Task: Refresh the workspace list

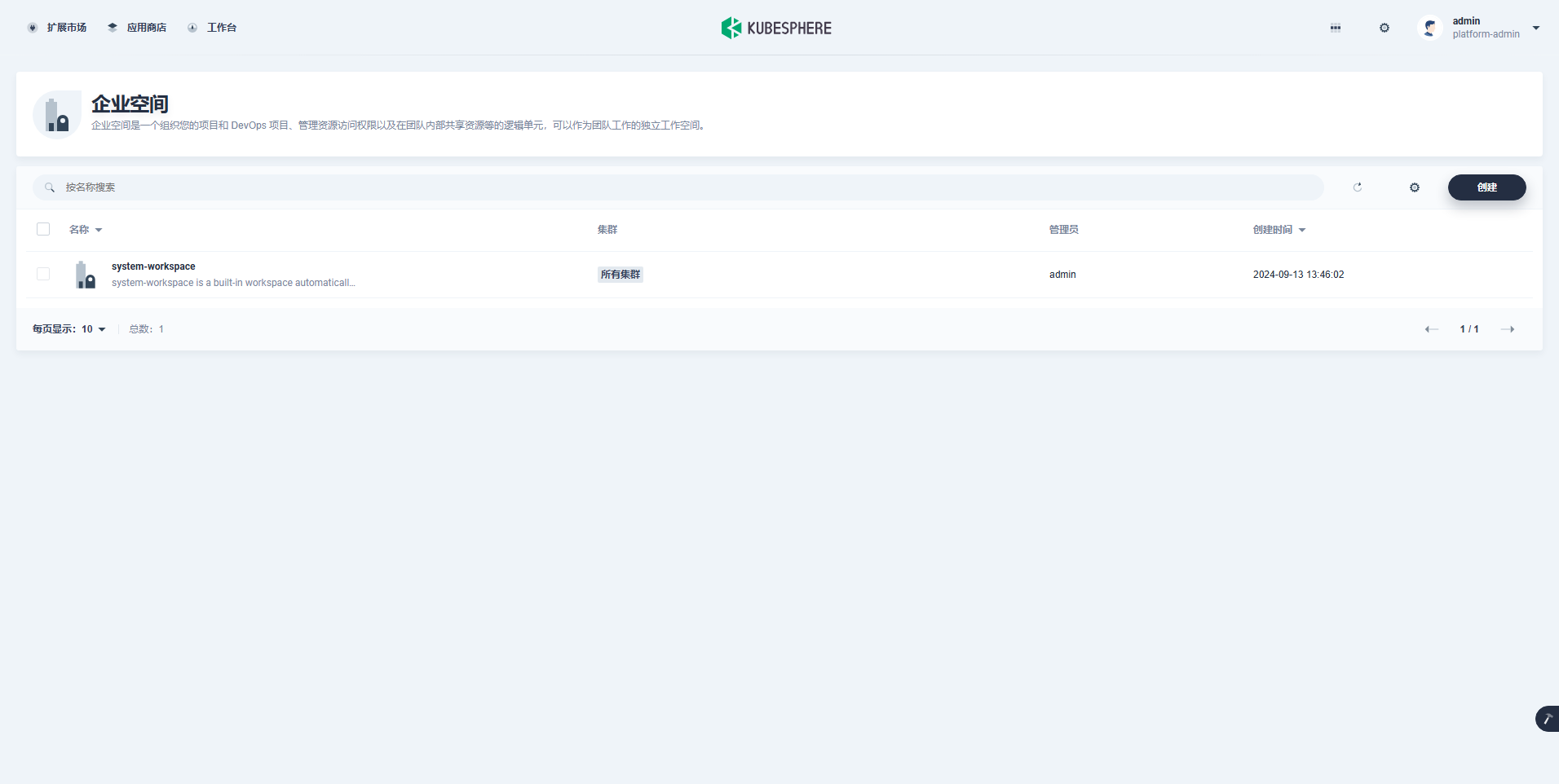Action: click(x=1358, y=187)
